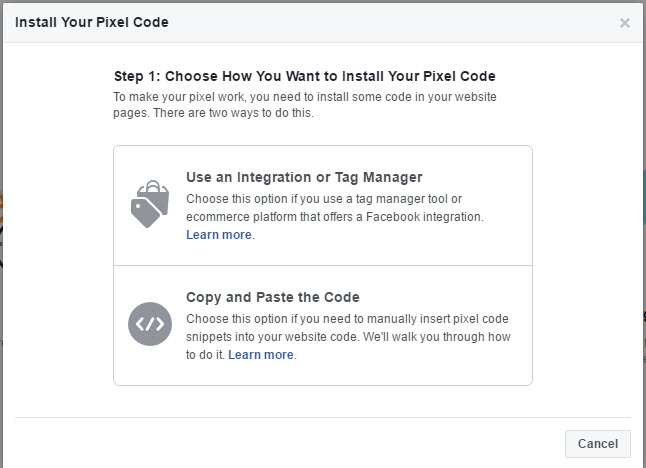Click the price tag part of the integration icon

point(145,212)
